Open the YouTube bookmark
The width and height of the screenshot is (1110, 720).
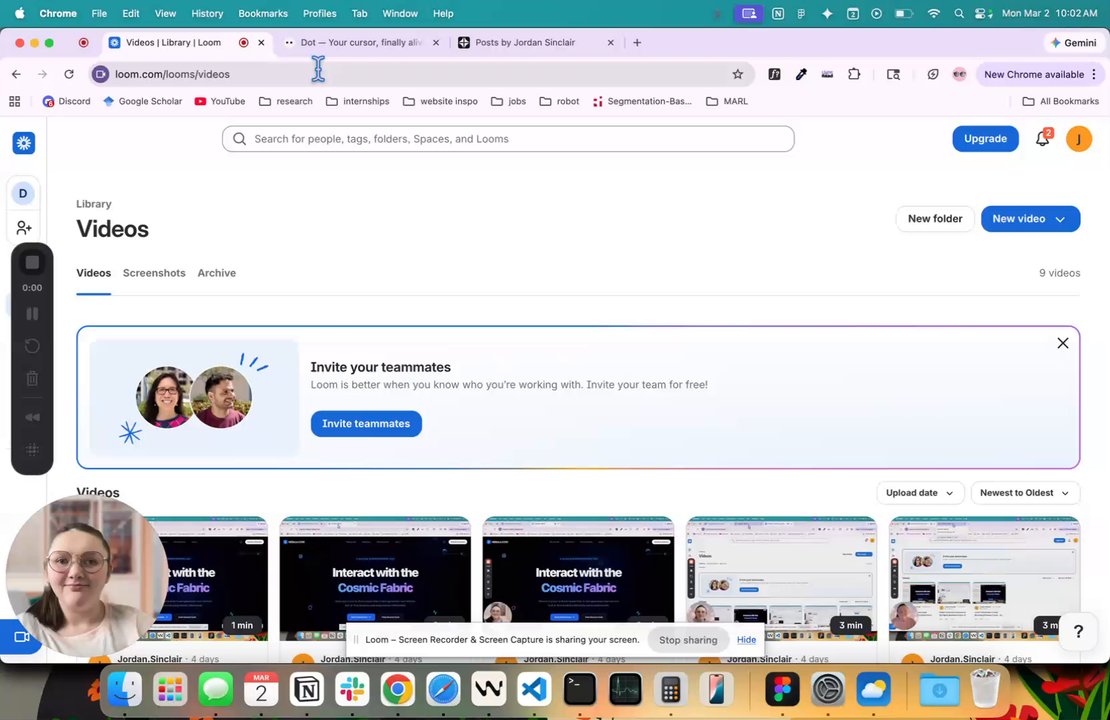click(x=219, y=101)
